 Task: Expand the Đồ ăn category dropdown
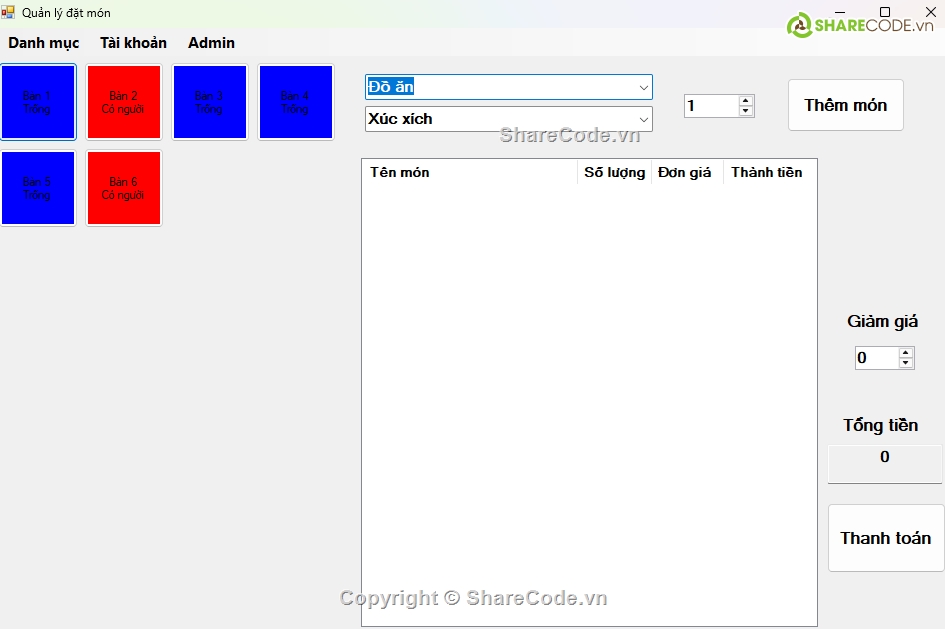click(643, 87)
